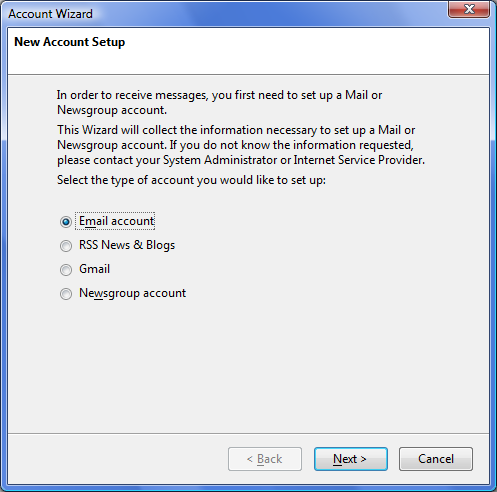The image size is (497, 492).
Task: Click the 'New Account Setup' heading
Action: tap(70, 42)
